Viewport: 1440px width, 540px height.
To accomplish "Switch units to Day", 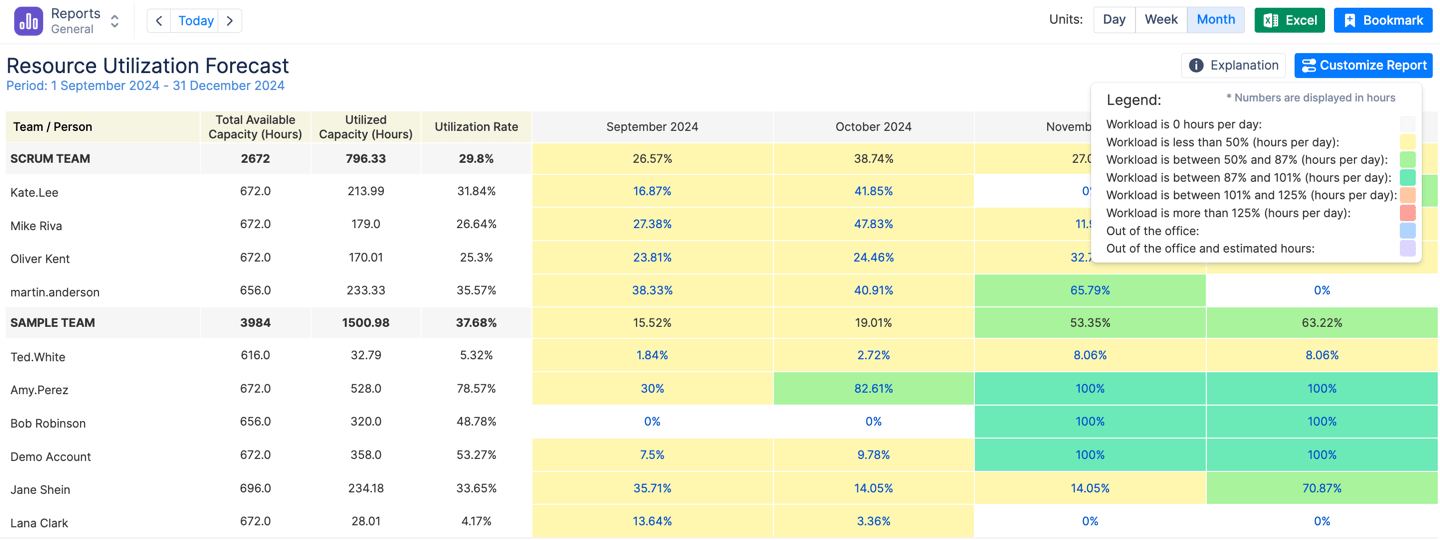I will point(1114,20).
